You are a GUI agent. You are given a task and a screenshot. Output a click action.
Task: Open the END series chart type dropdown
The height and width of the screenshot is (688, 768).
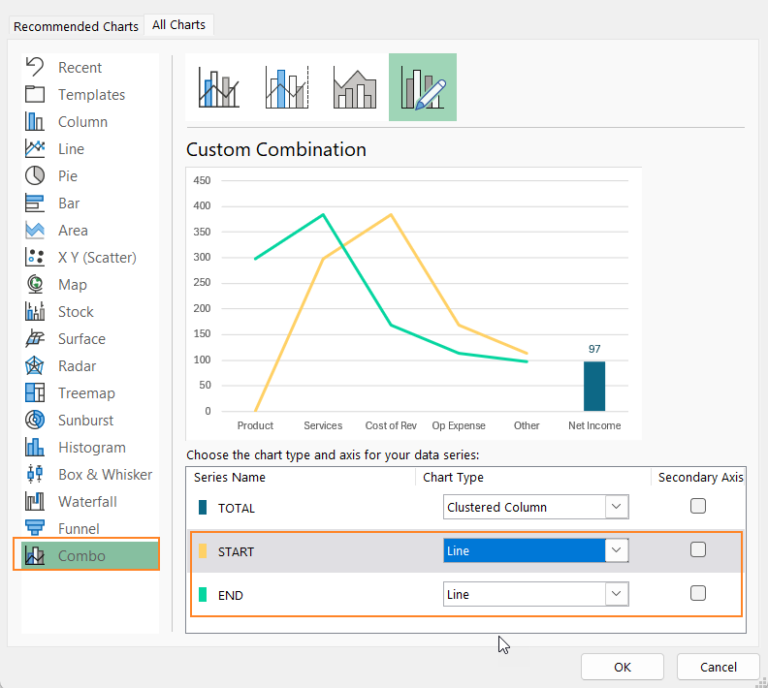tap(617, 595)
